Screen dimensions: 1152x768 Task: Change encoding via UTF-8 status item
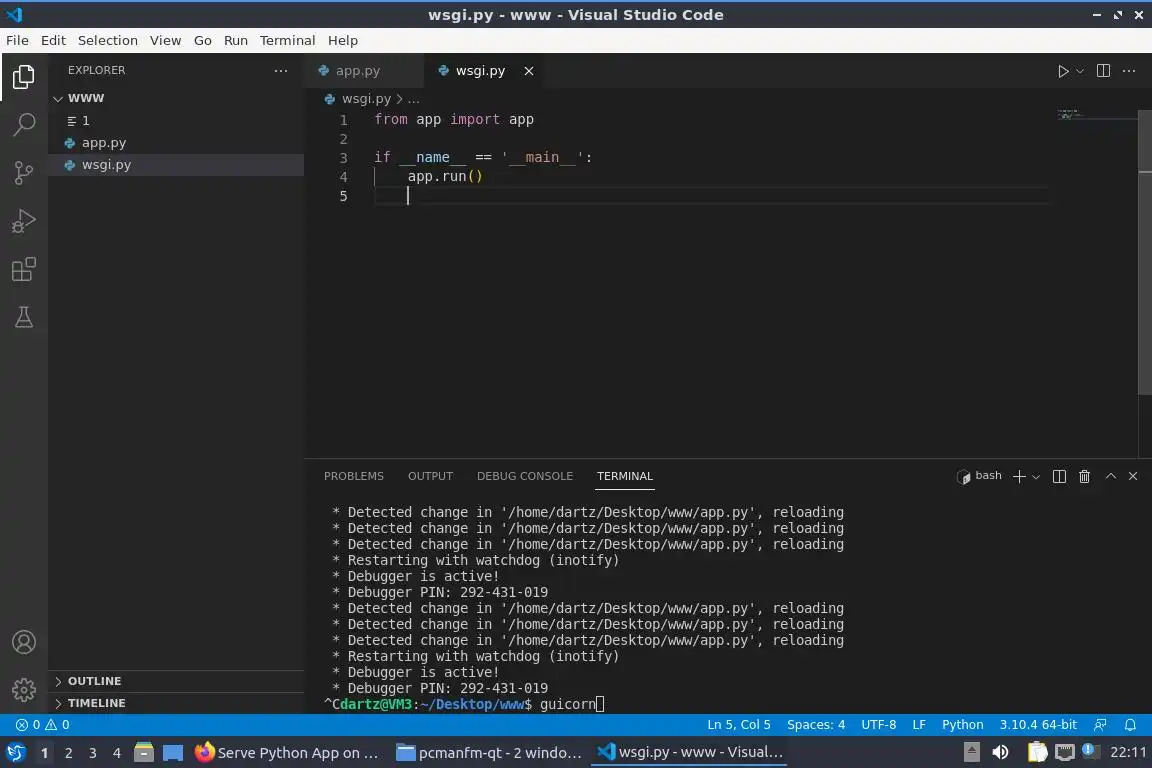click(878, 725)
